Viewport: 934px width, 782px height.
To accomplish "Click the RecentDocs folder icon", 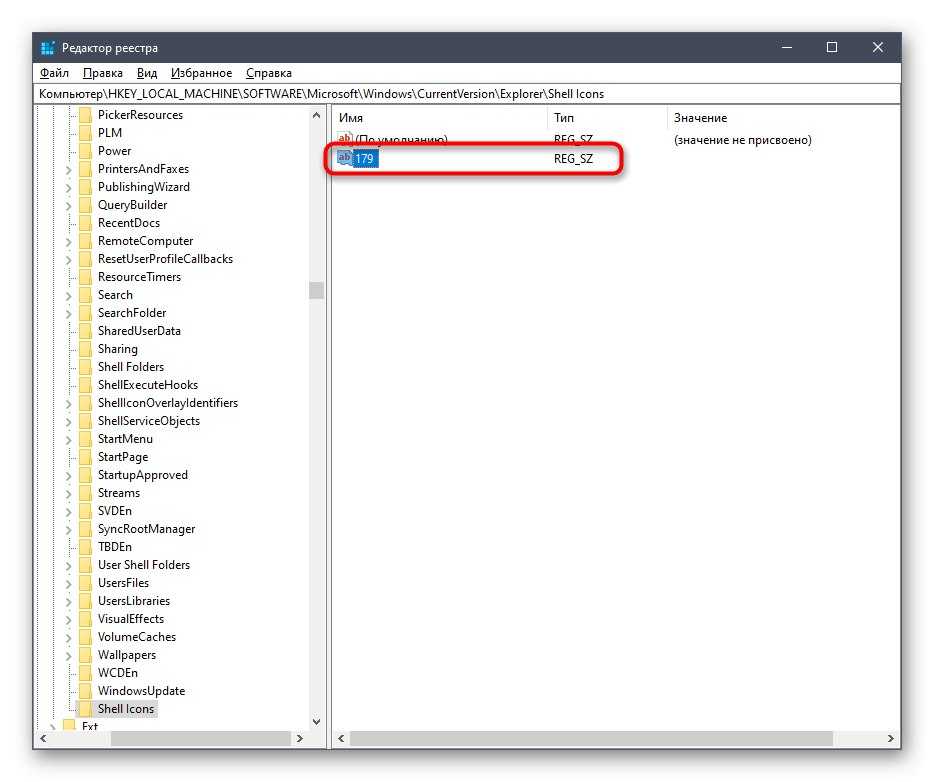I will coord(85,223).
